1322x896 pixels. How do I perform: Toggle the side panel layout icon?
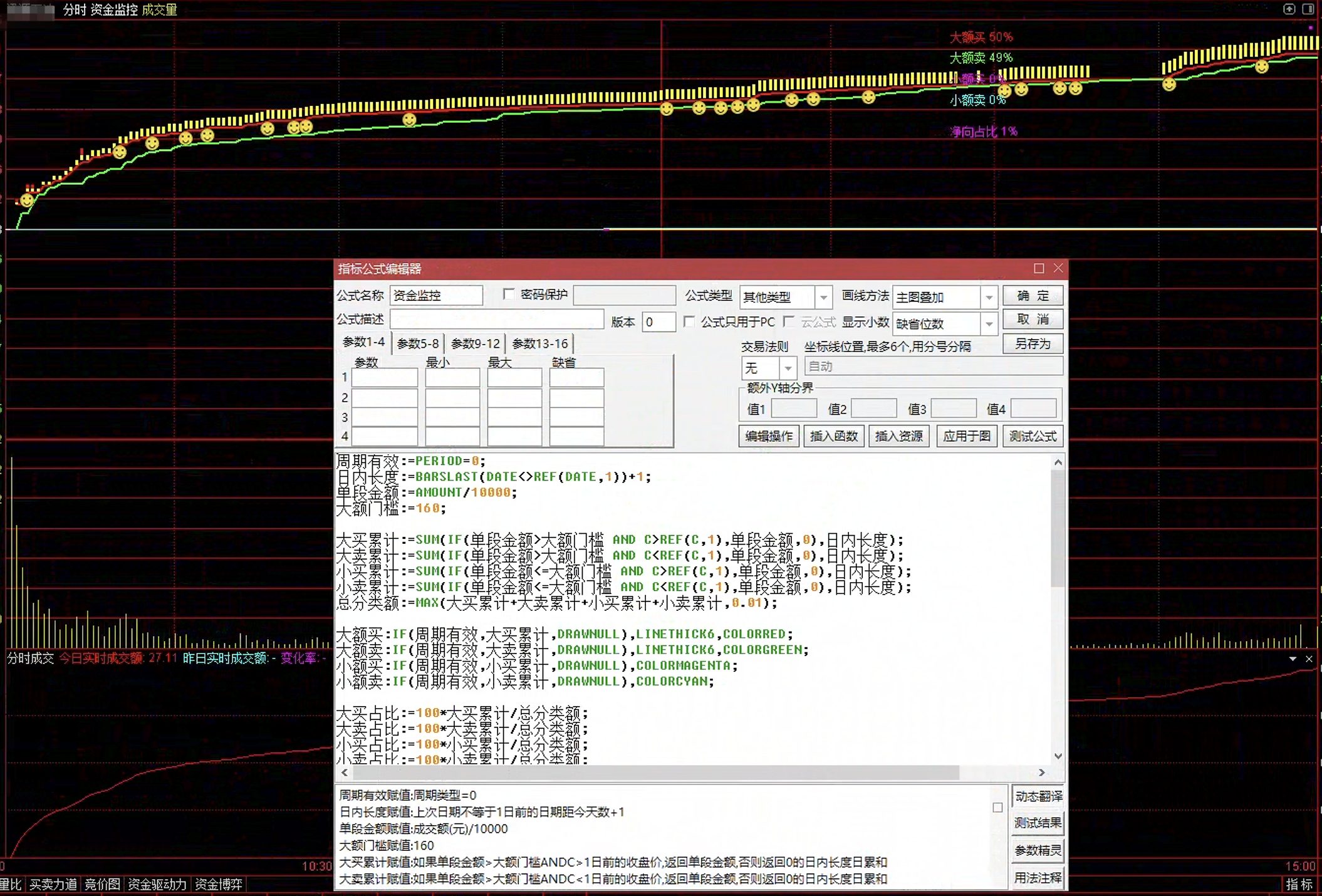(x=1308, y=9)
